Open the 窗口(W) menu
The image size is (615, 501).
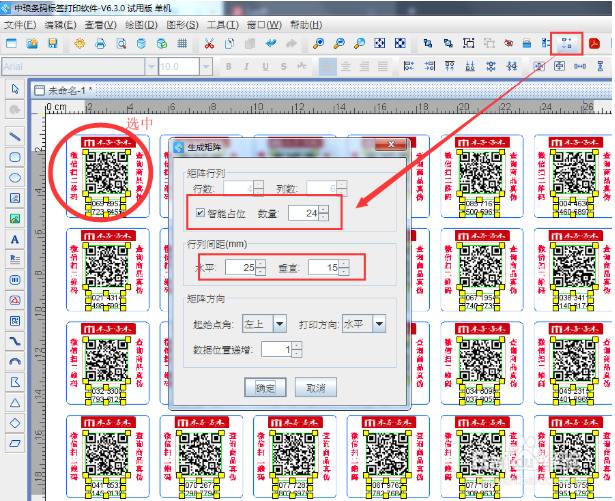(x=264, y=25)
